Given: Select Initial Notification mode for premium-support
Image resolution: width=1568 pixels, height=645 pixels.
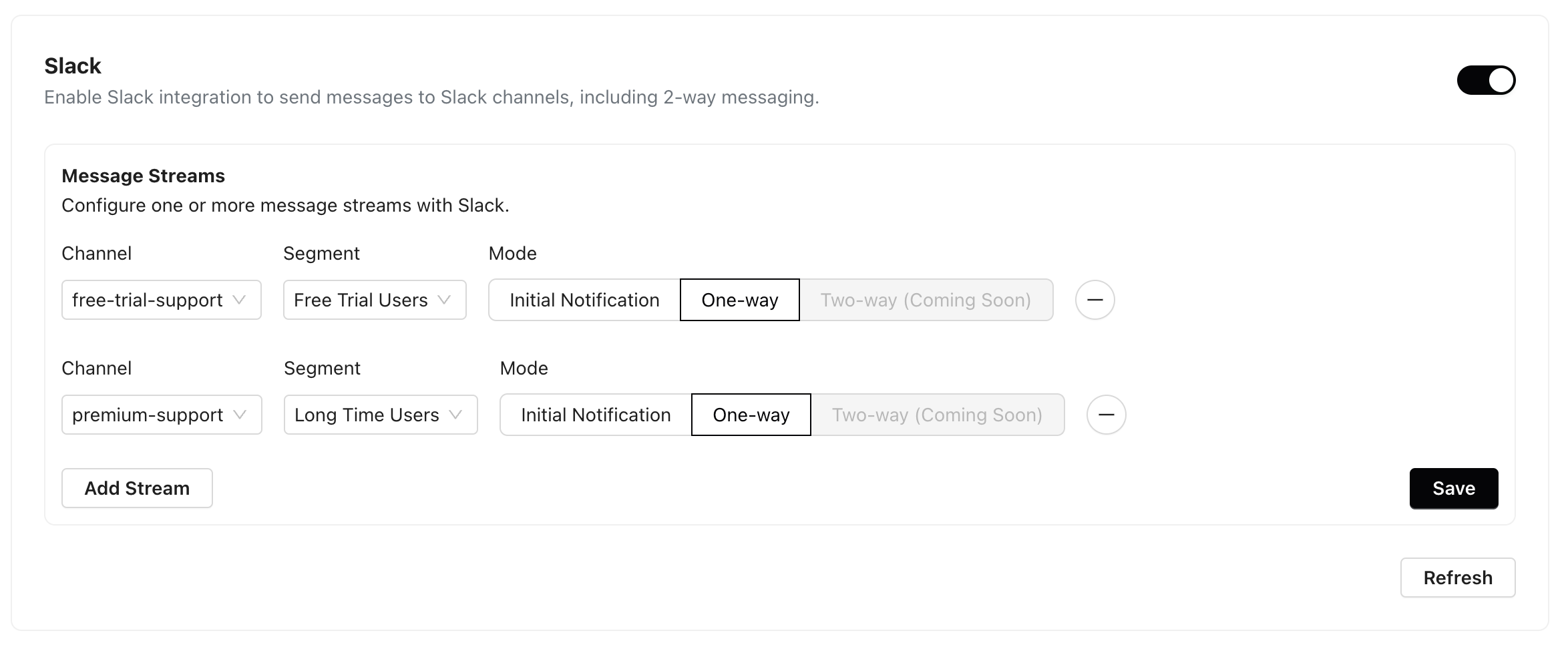Looking at the screenshot, I should point(596,415).
